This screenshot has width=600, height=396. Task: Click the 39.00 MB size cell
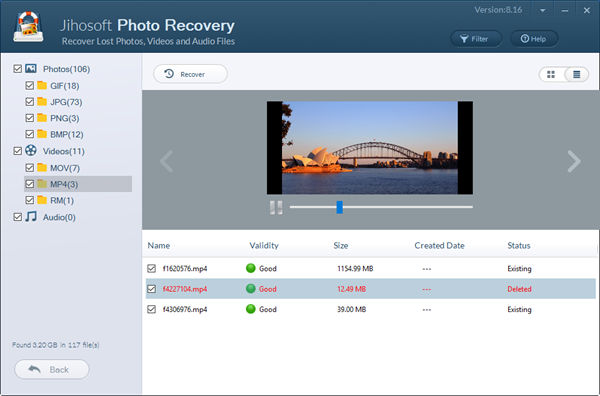(351, 309)
